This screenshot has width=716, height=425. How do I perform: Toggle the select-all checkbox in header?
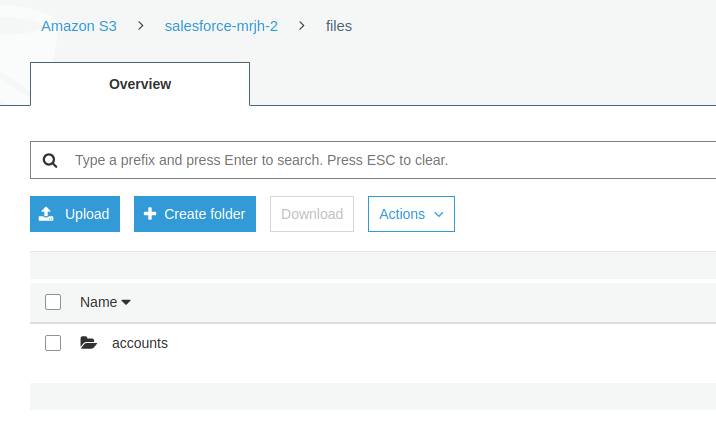(54, 302)
